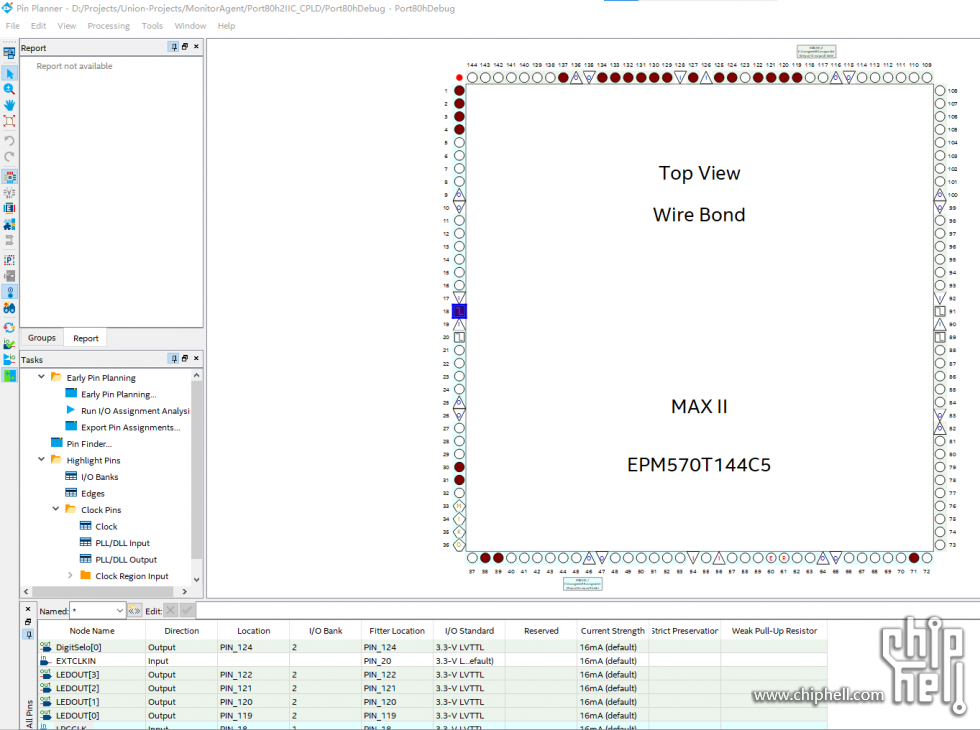Click the Direction column header
The image size is (980, 730).
tap(182, 631)
